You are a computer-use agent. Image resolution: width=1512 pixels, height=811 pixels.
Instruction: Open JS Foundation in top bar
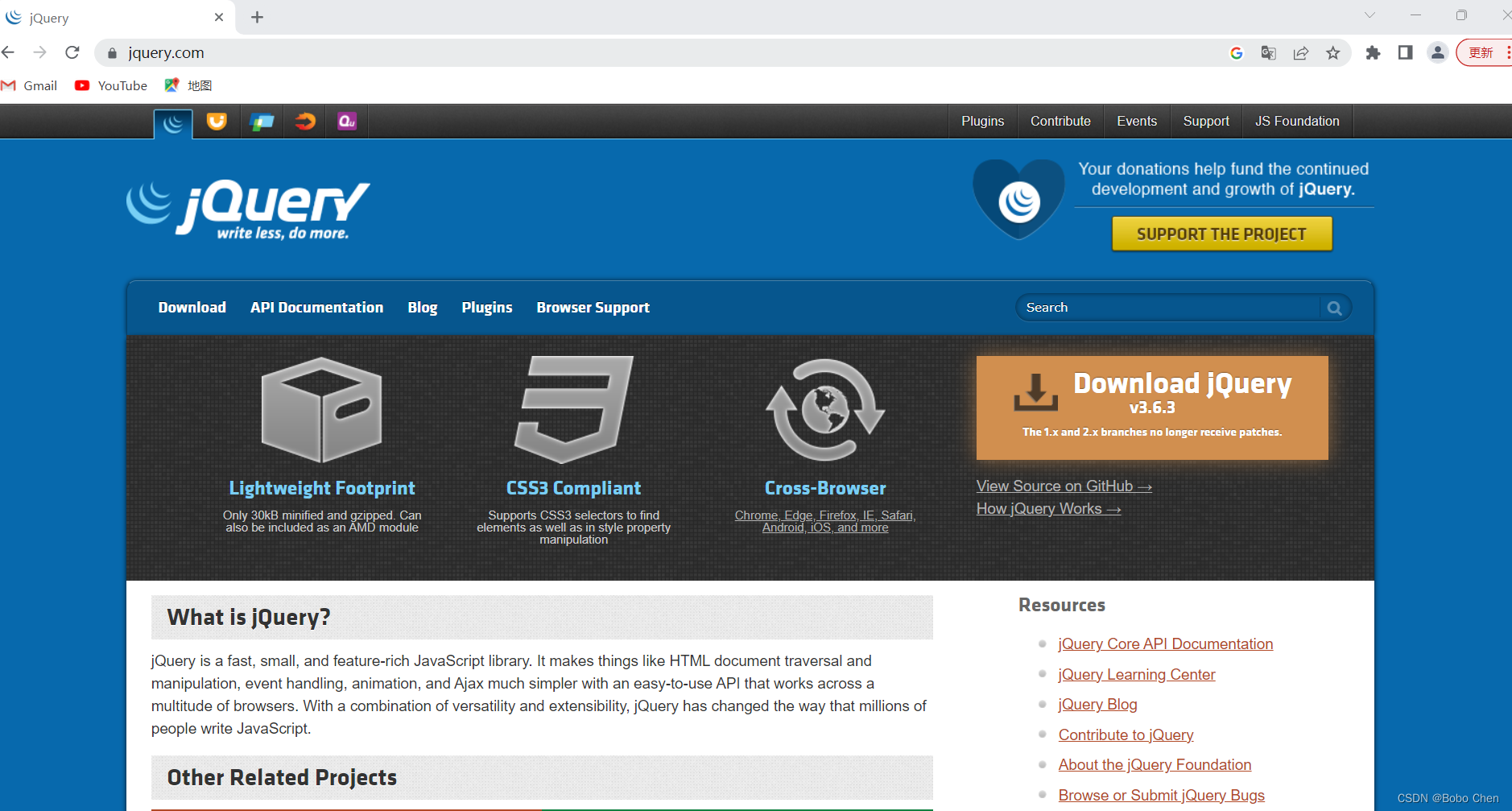1297,122
